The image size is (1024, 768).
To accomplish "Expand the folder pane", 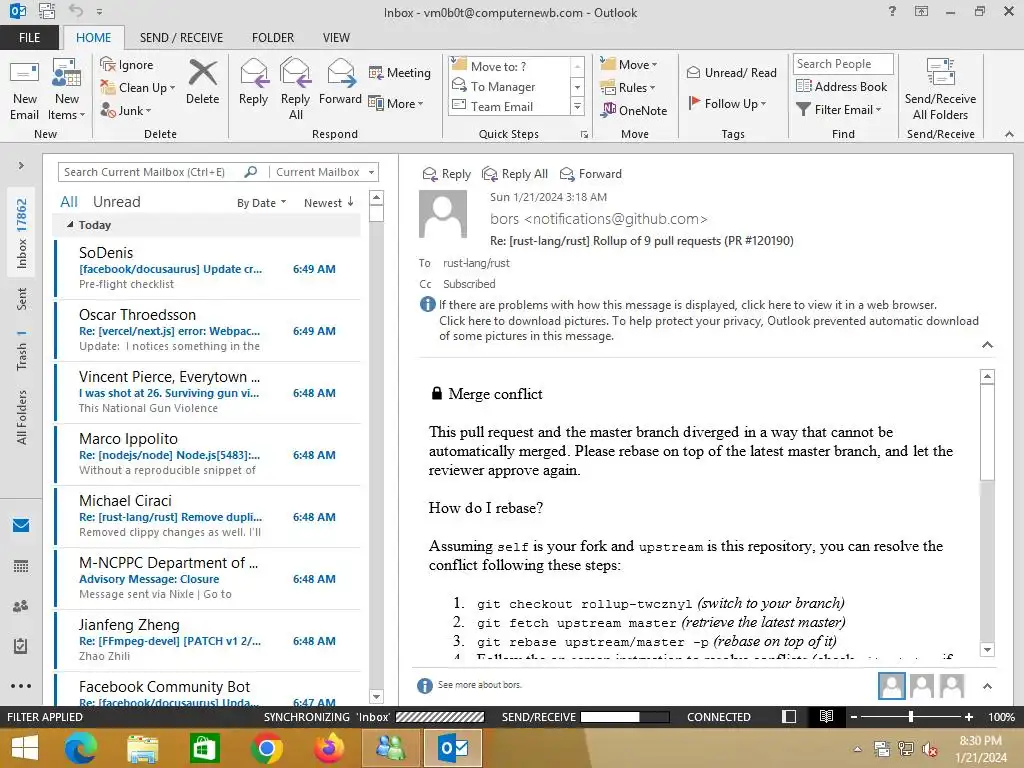I will tap(21, 165).
